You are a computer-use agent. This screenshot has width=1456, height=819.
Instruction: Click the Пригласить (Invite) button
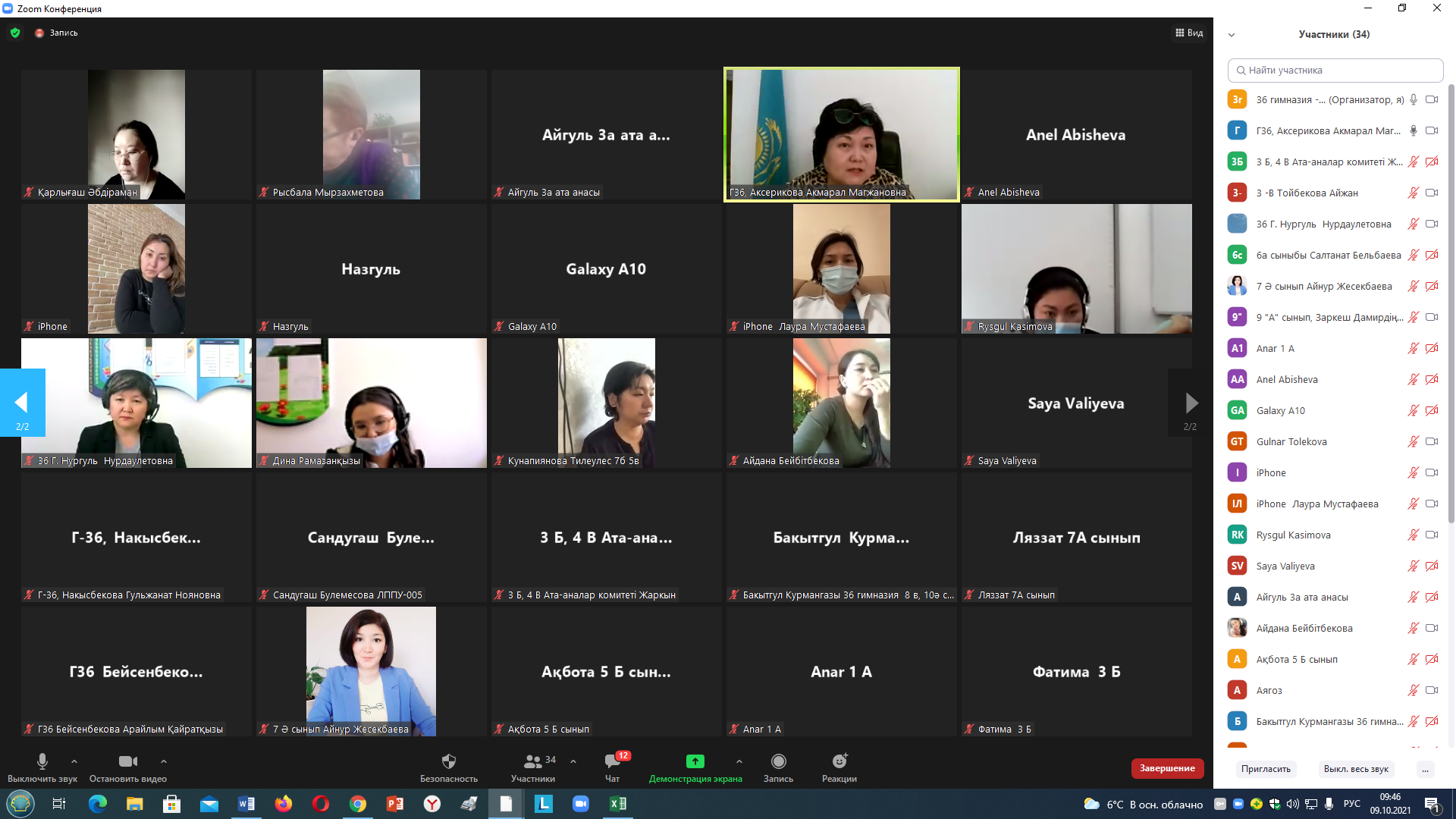[x=1266, y=769]
